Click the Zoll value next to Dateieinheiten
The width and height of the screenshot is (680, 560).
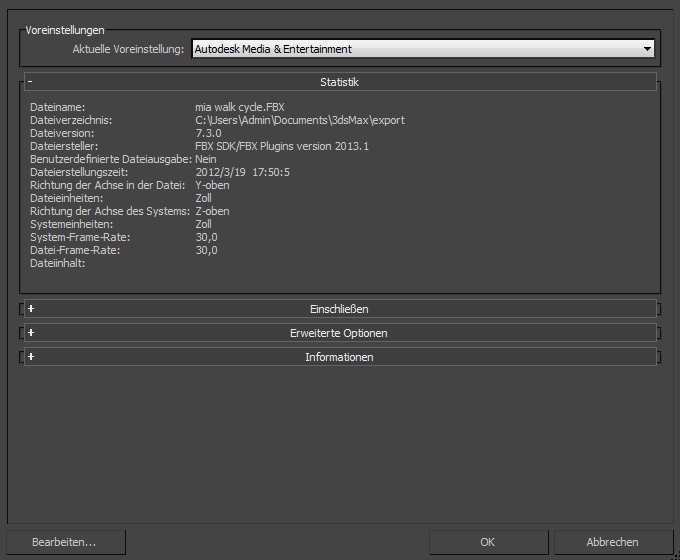click(x=203, y=198)
